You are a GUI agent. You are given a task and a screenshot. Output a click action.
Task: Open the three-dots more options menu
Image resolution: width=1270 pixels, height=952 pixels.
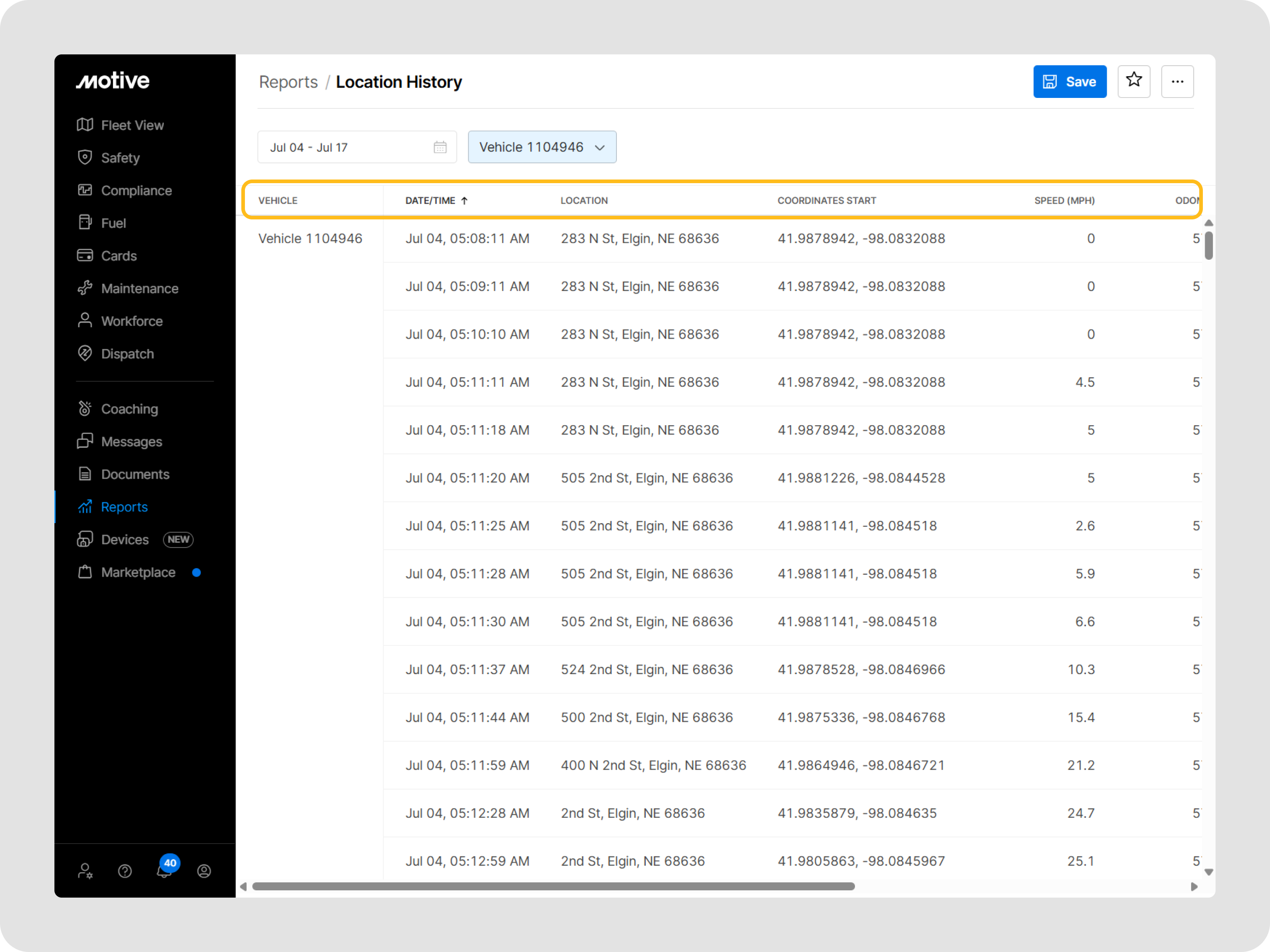tap(1177, 82)
